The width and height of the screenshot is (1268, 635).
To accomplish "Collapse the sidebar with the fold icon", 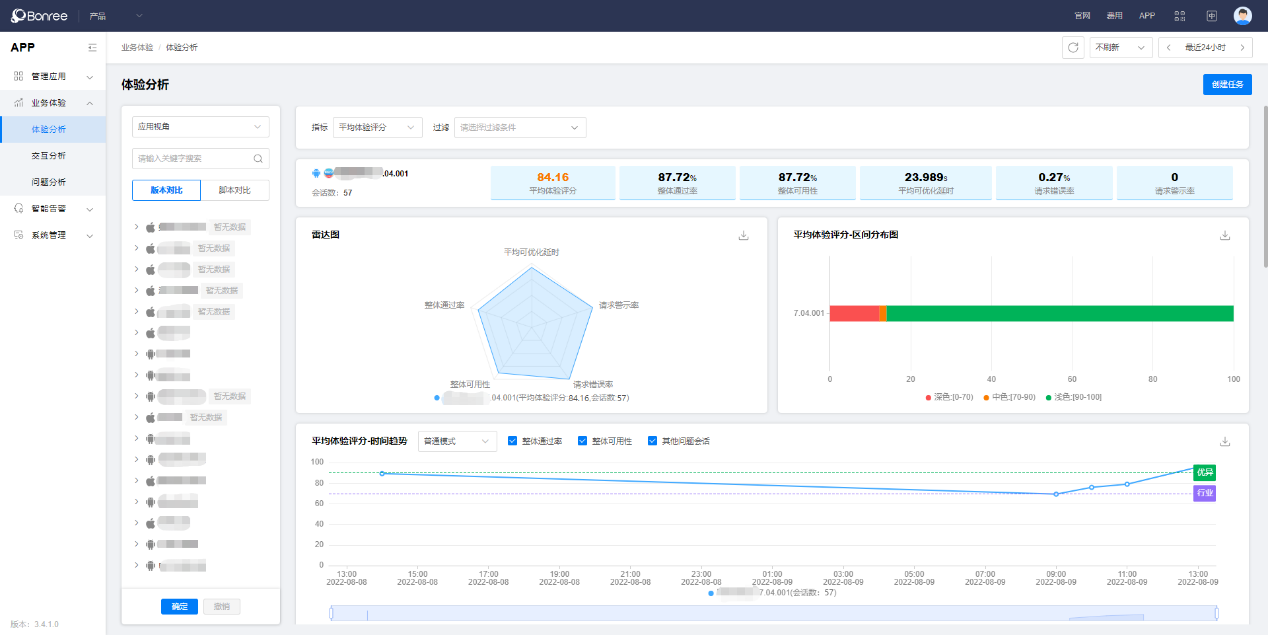I will tap(92, 47).
